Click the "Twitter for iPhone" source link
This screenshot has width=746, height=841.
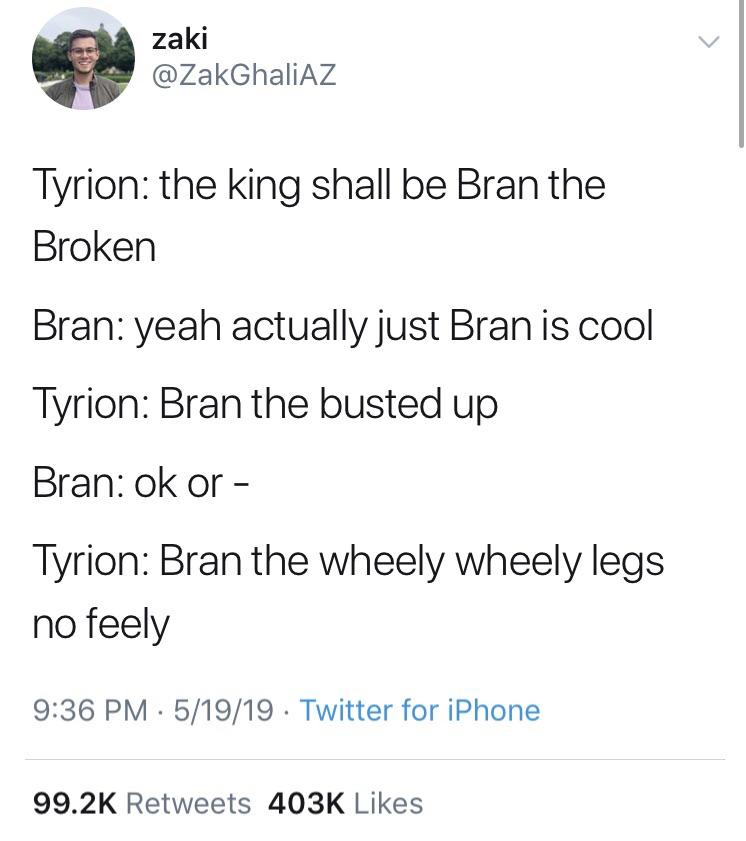[419, 710]
